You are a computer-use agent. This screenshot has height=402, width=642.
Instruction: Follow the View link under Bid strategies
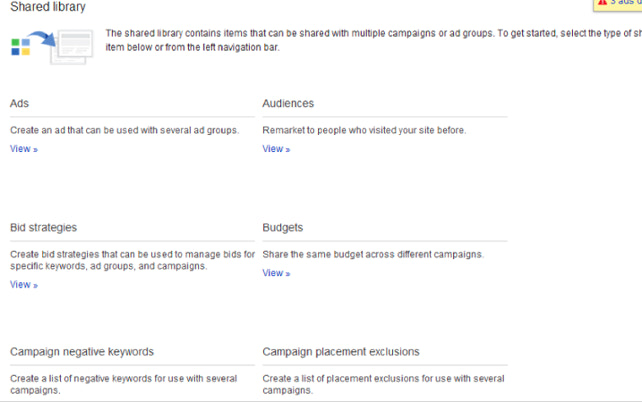click(23, 285)
